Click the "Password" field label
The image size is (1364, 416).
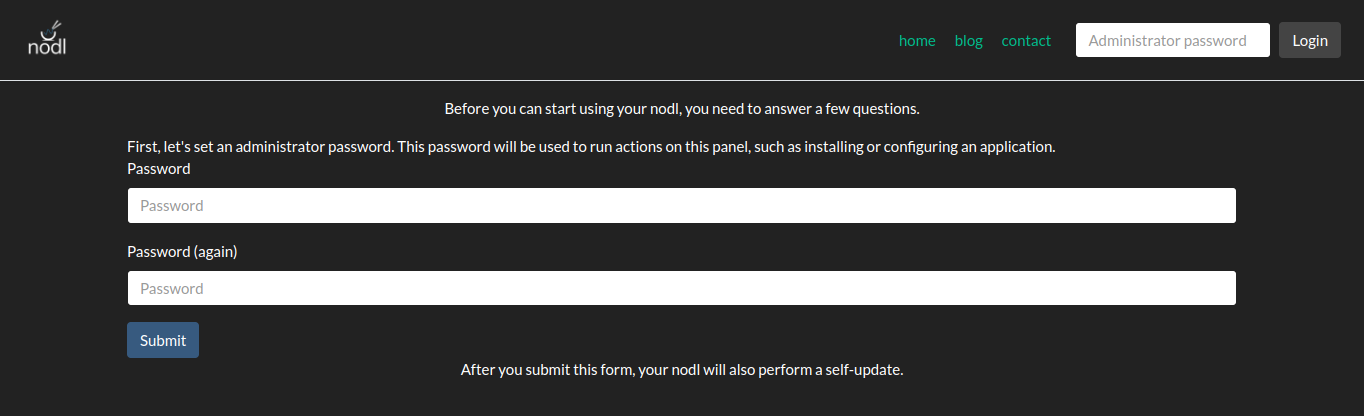click(x=158, y=169)
